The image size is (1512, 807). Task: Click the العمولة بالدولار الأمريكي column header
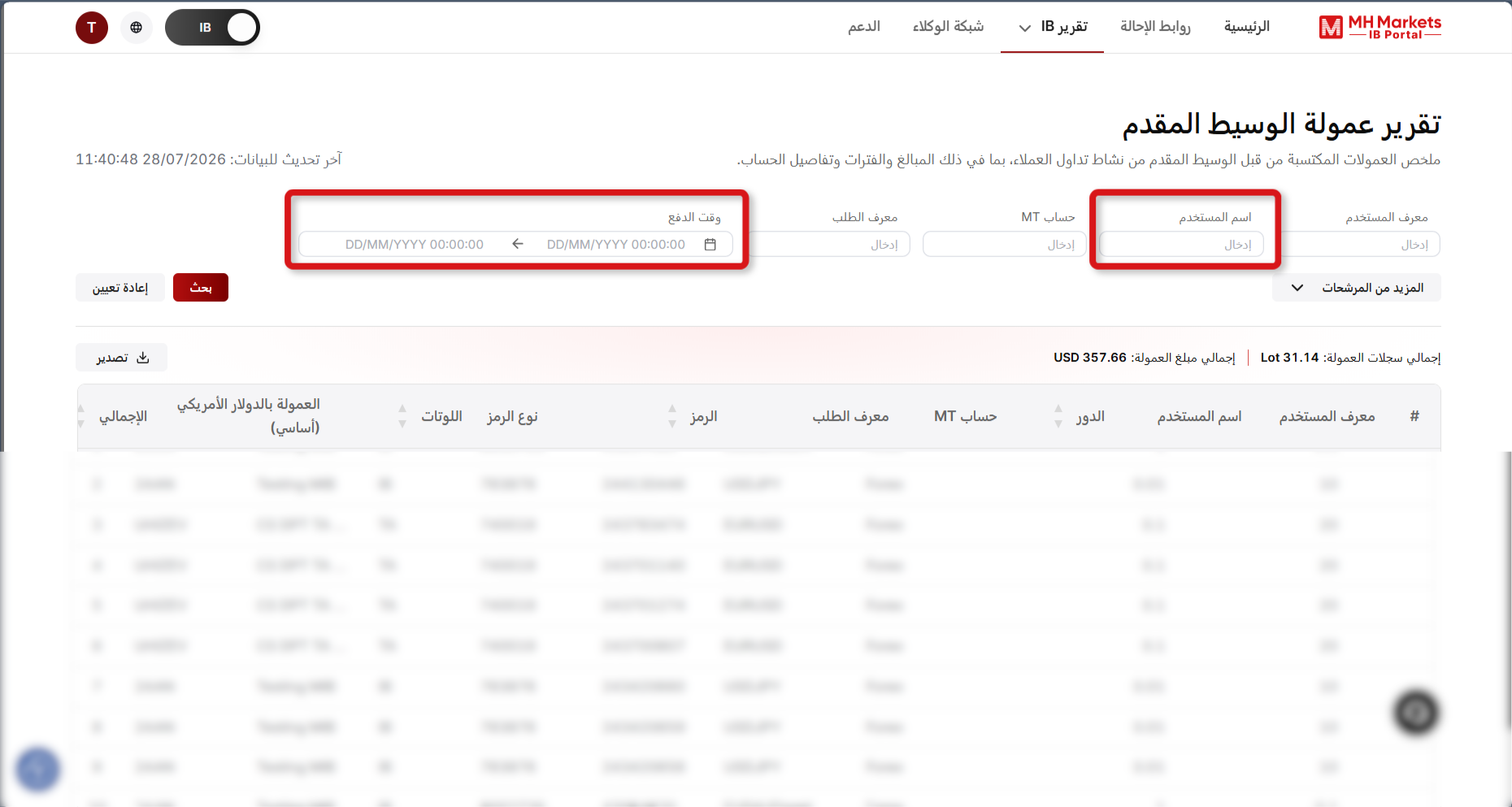(x=249, y=415)
